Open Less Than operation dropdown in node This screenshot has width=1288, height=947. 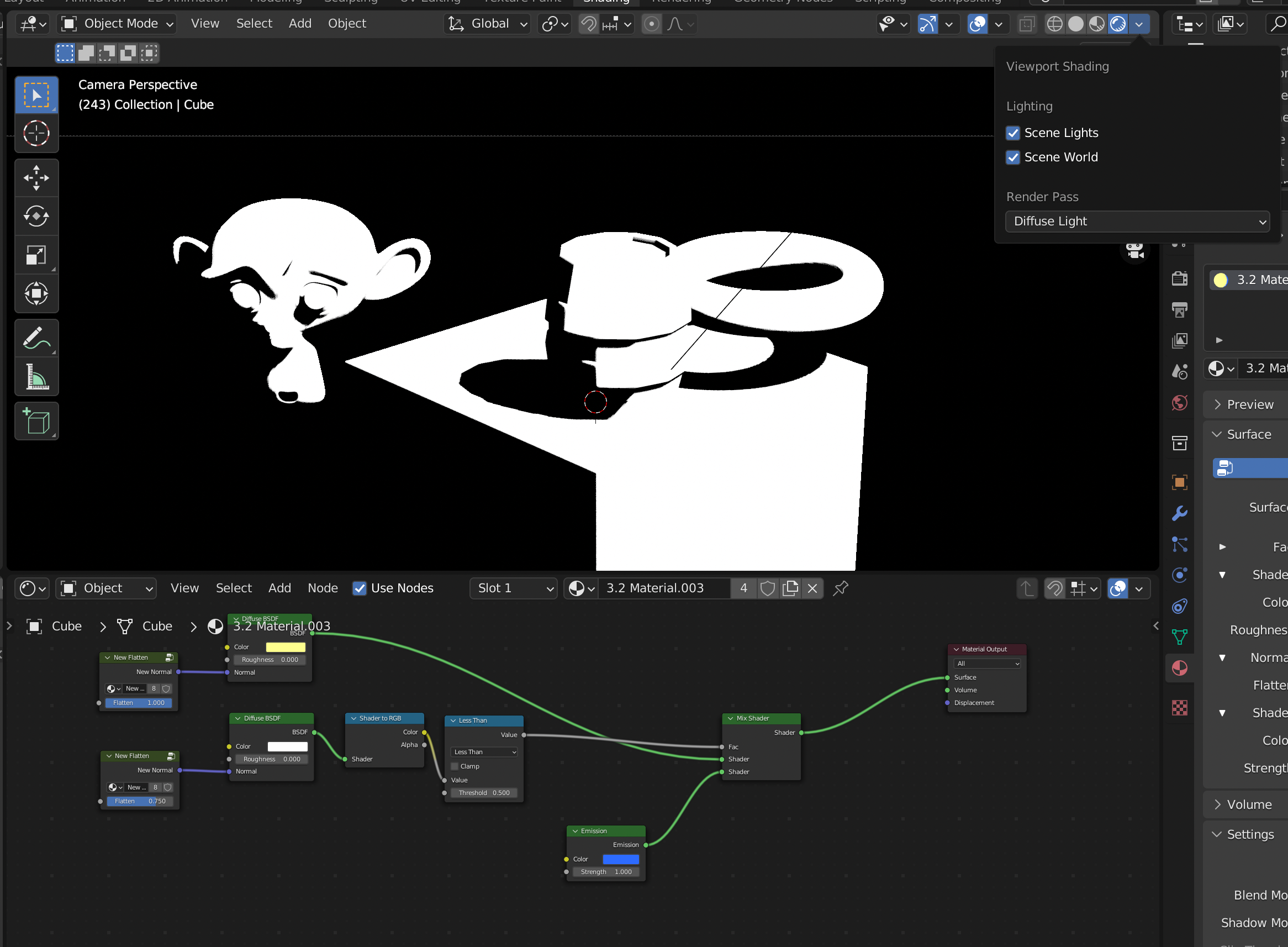pos(485,752)
